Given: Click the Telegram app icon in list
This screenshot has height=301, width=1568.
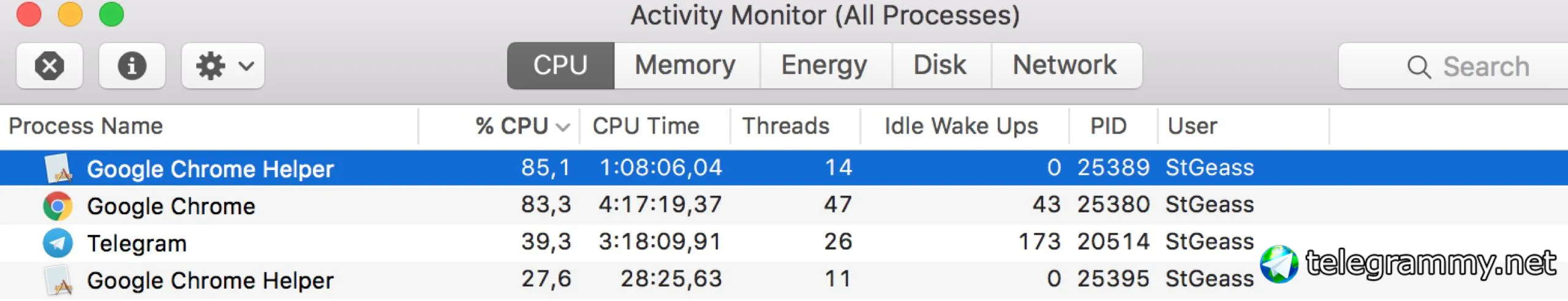Looking at the screenshot, I should [x=58, y=243].
